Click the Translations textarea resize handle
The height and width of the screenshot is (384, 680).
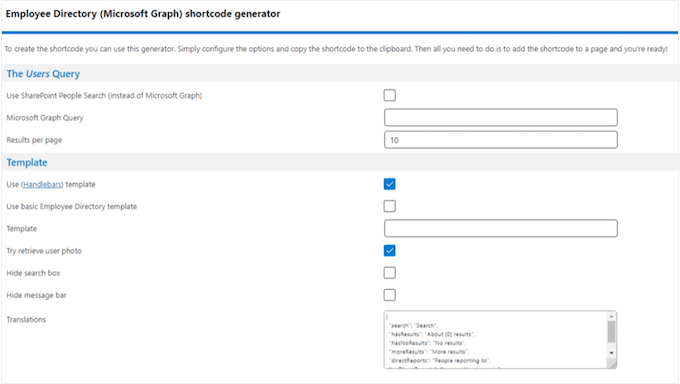(612, 365)
